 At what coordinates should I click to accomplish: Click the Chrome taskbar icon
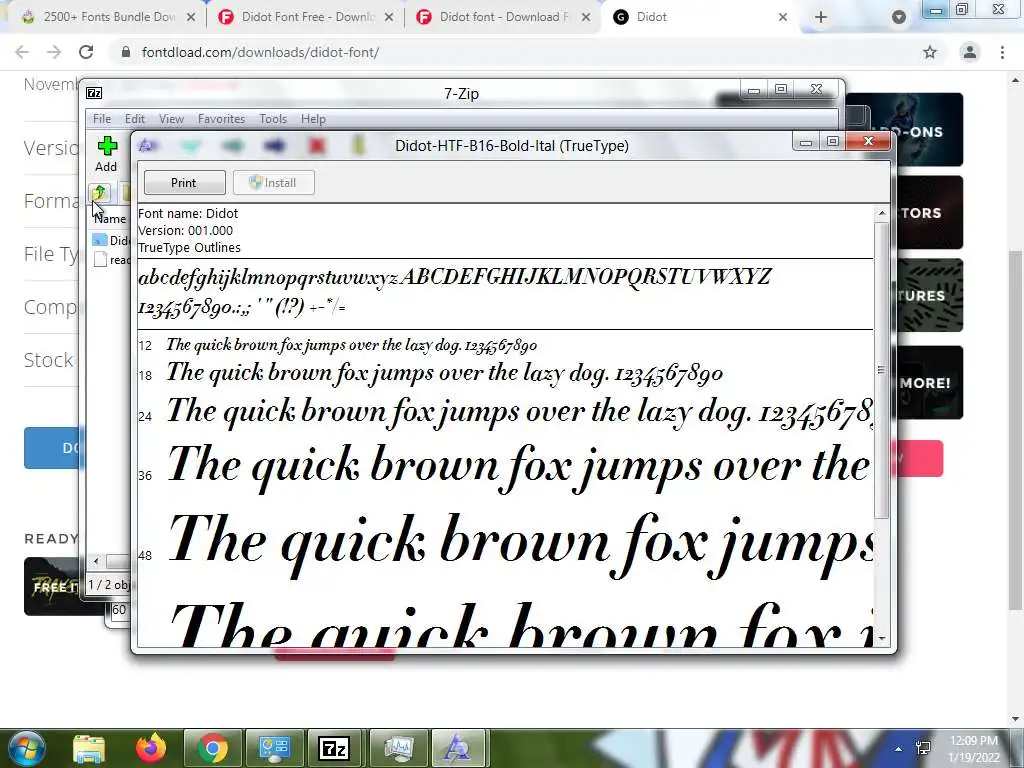(213, 748)
